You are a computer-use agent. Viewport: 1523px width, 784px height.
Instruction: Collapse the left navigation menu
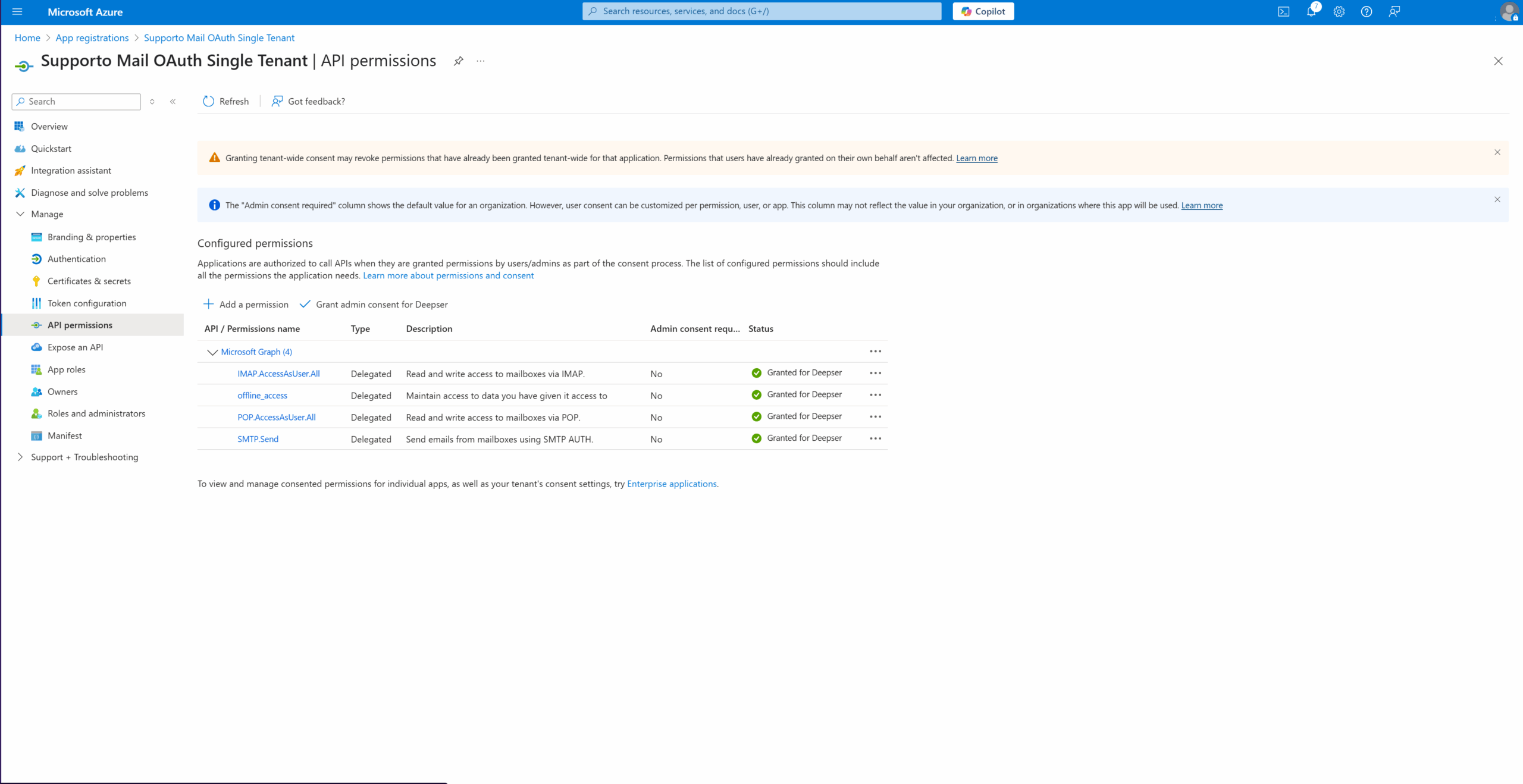tap(173, 102)
